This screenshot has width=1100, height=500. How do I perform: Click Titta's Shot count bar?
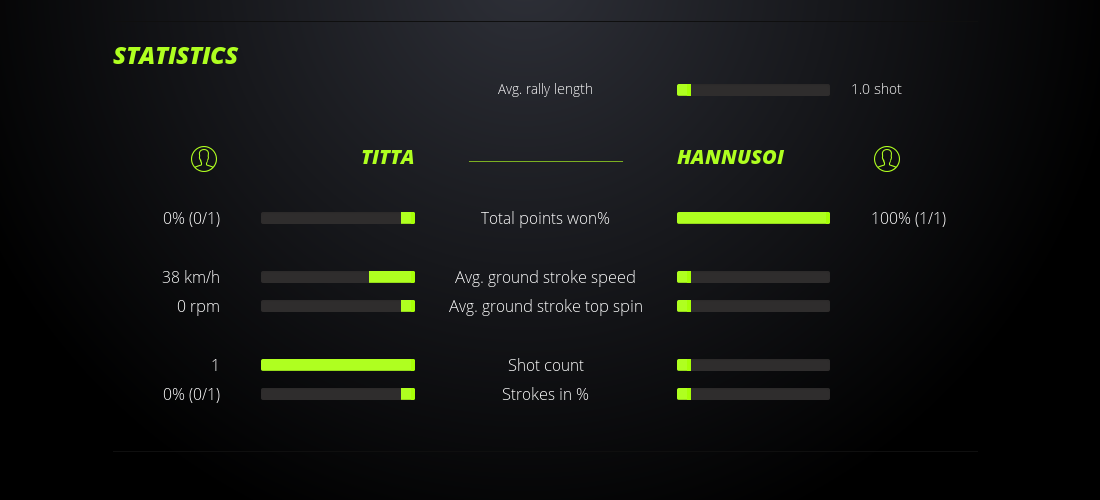pyautogui.click(x=338, y=365)
